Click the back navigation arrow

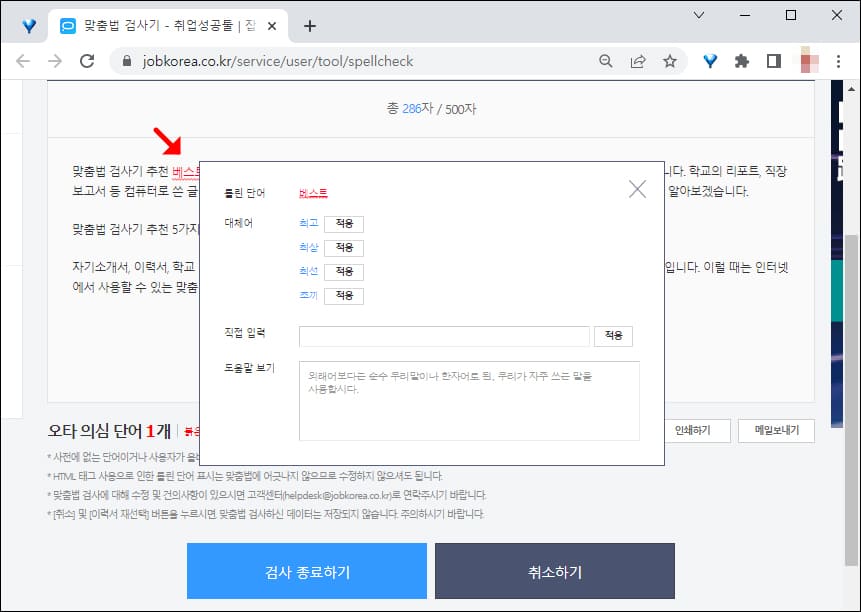[x=23, y=61]
